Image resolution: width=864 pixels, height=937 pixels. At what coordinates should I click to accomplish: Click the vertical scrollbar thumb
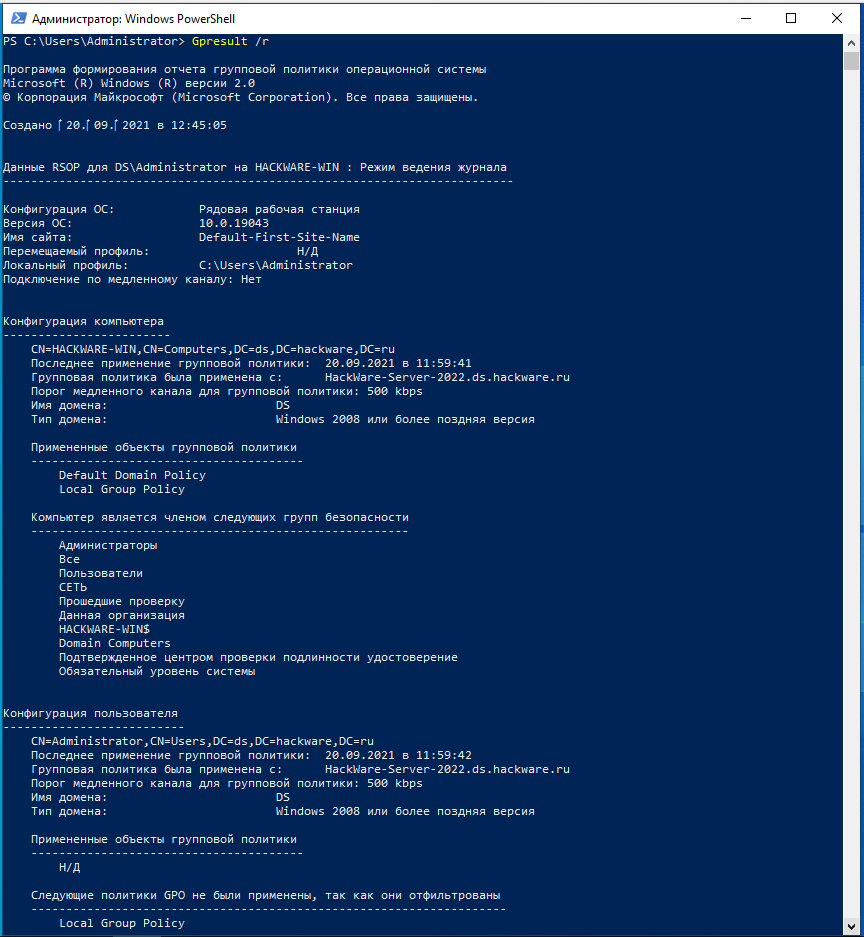852,62
